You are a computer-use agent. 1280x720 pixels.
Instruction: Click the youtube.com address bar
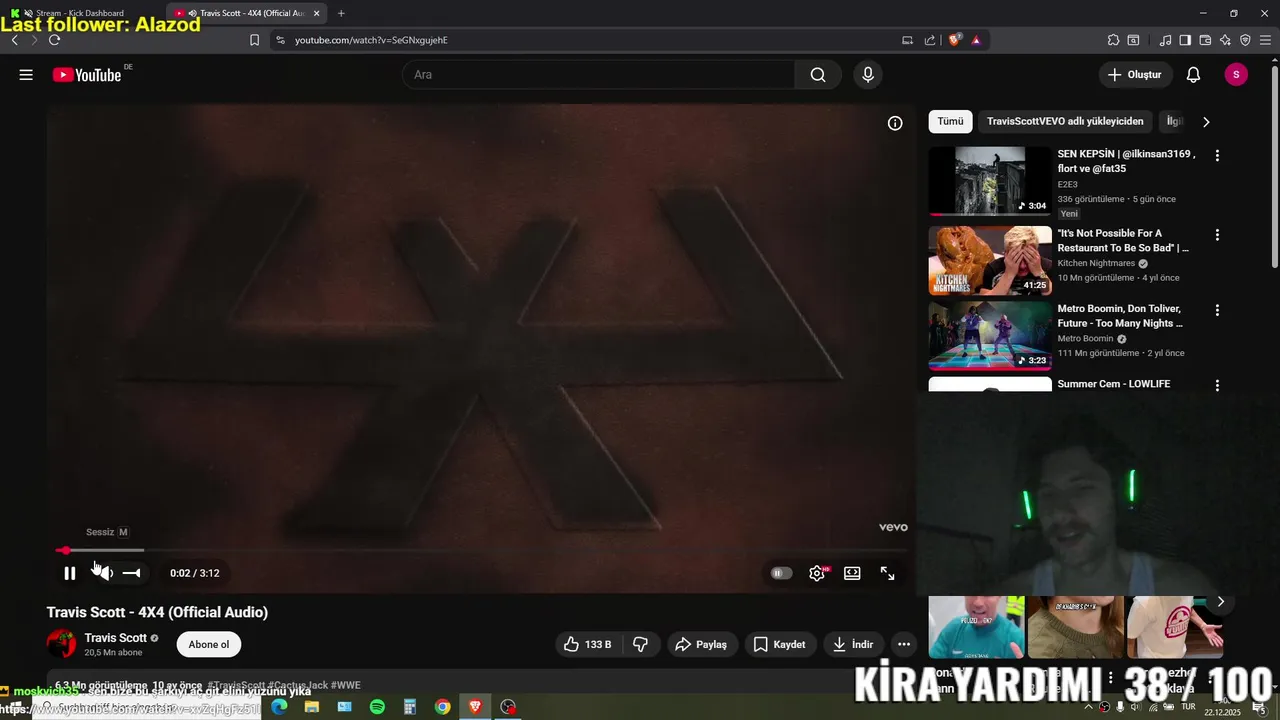coord(590,40)
